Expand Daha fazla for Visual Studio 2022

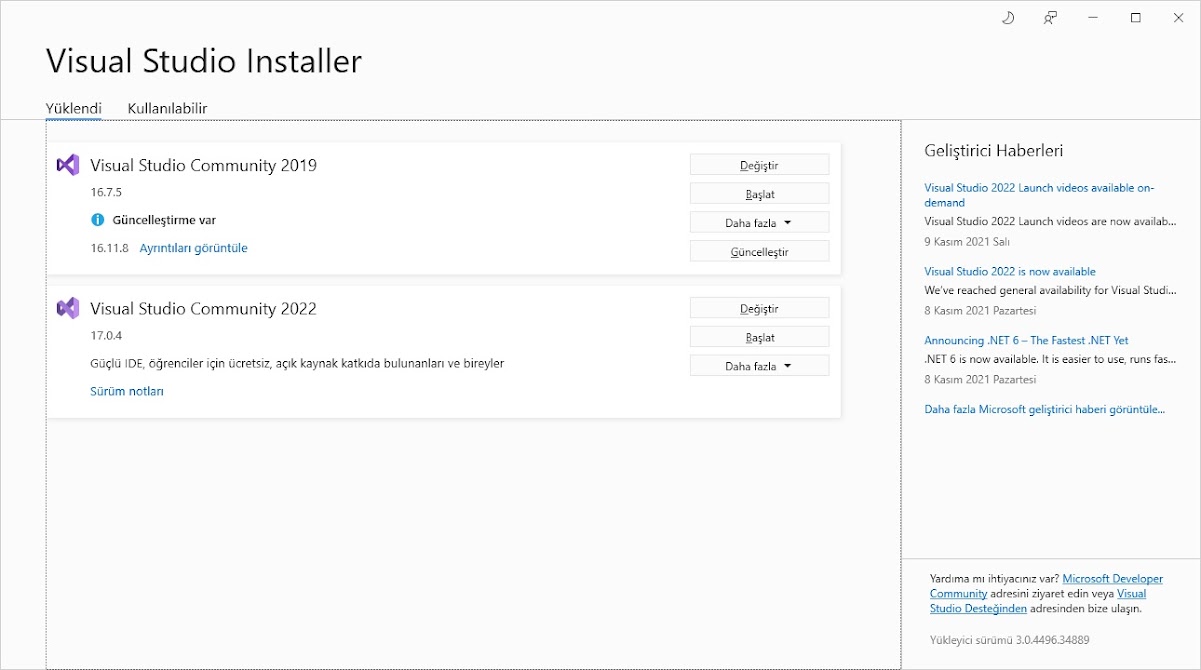759,366
